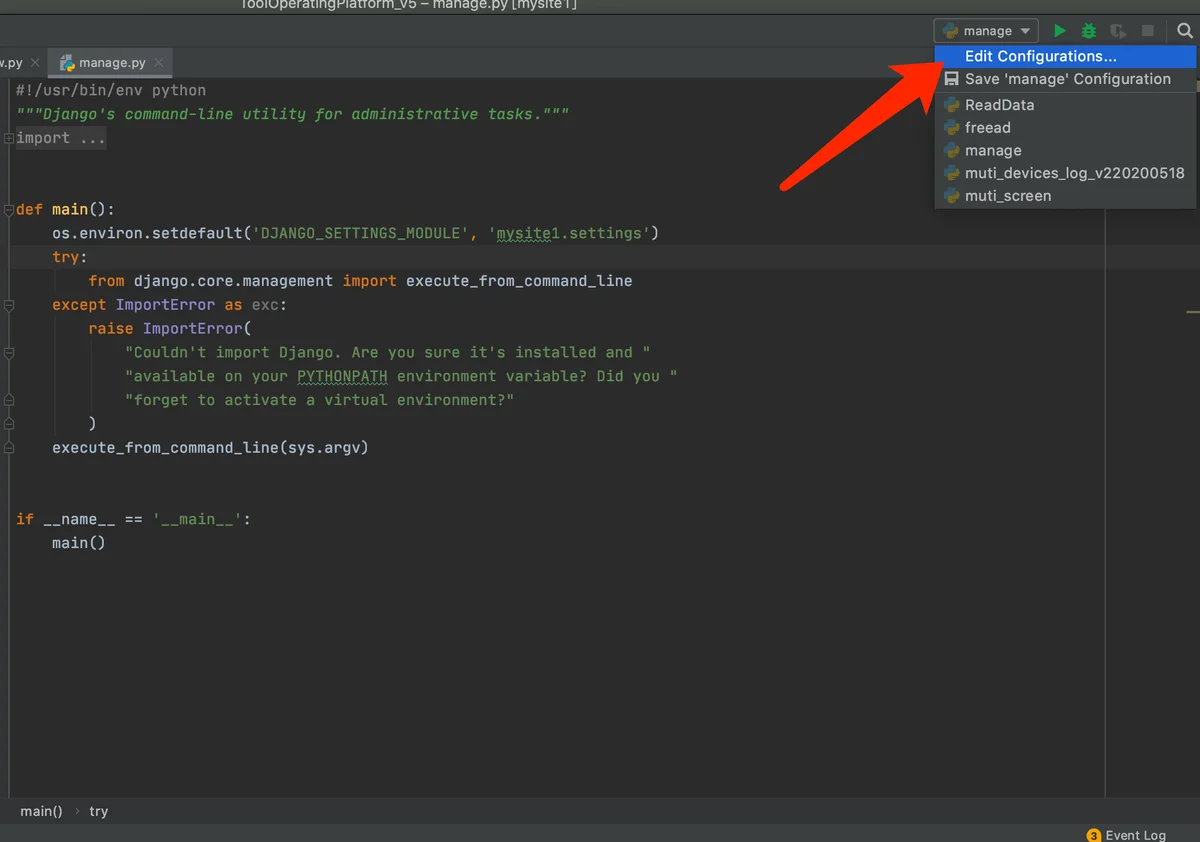Click the 'try' breadcrumb
The image size is (1200, 842).
click(98, 811)
